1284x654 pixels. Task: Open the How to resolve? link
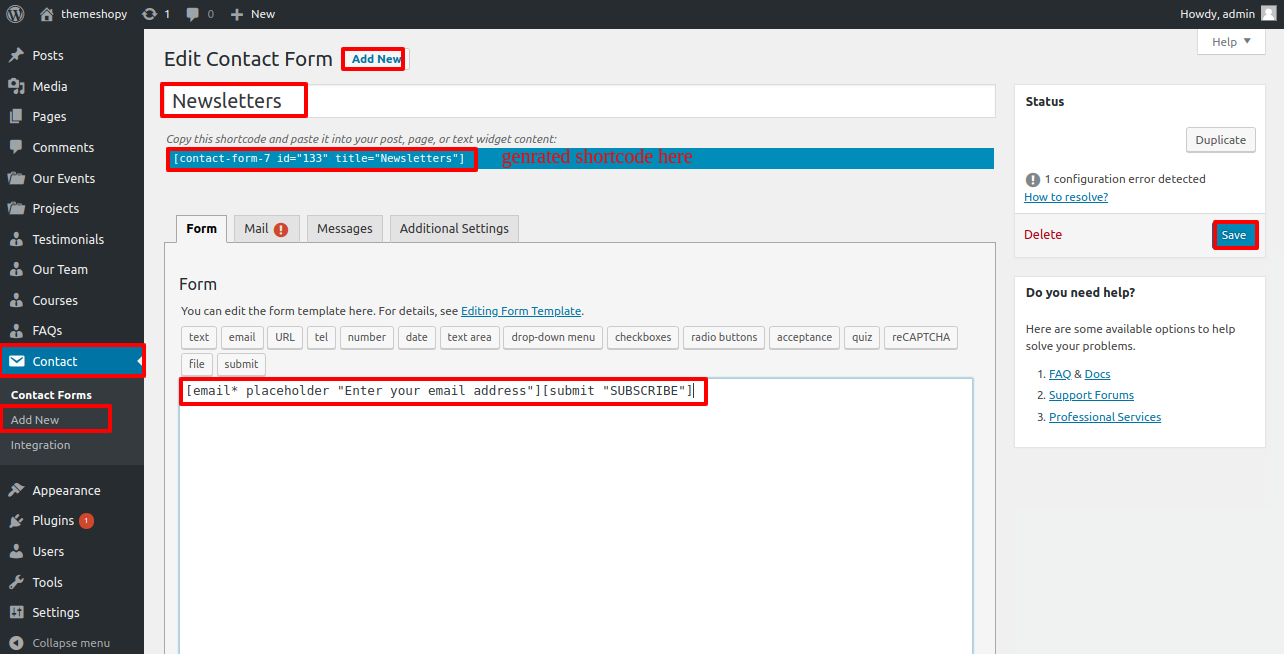(1066, 197)
